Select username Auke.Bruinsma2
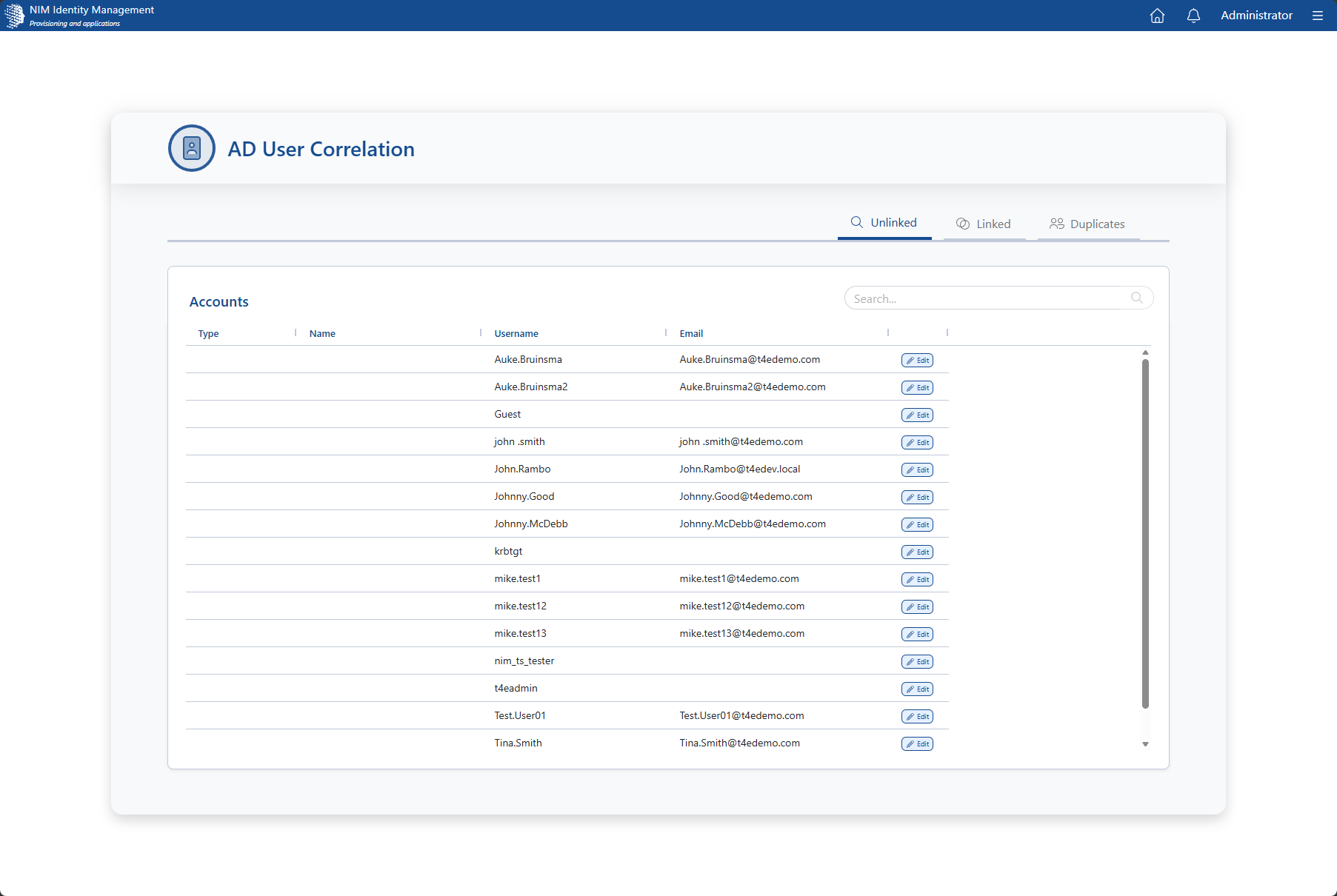Viewport: 1337px width, 896px height. 531,387
